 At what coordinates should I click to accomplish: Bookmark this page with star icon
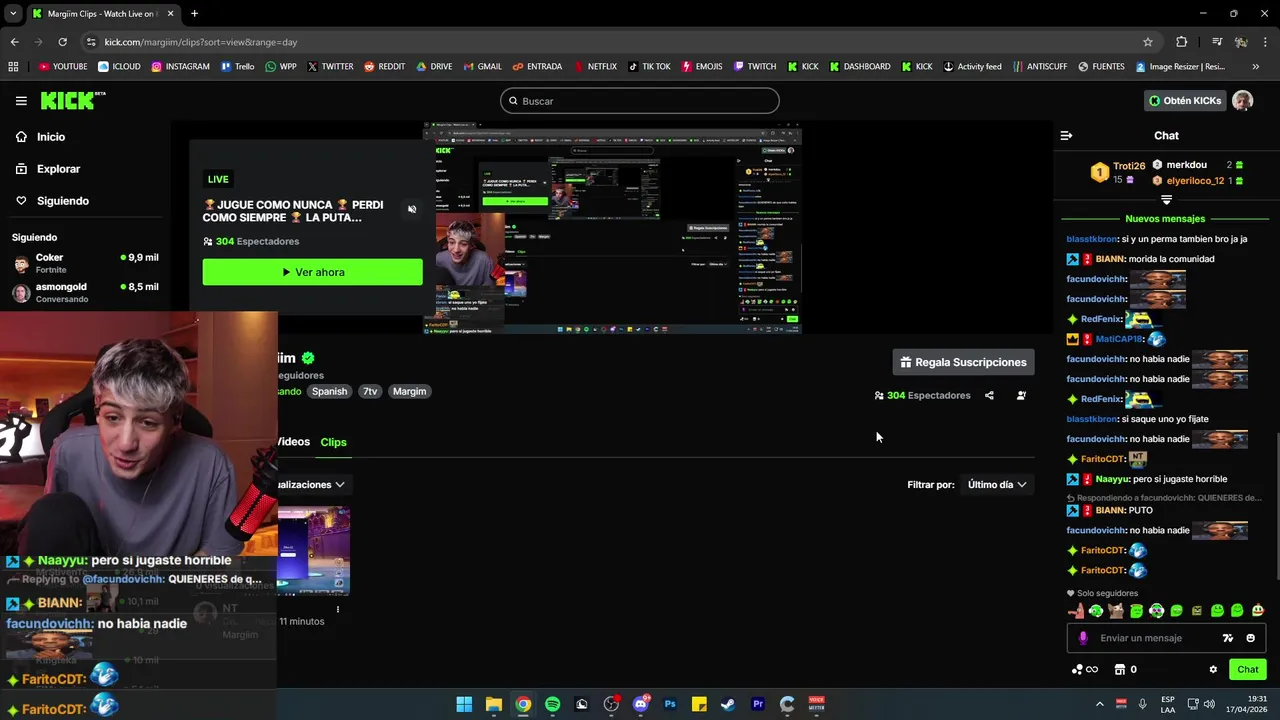pos(1148,42)
